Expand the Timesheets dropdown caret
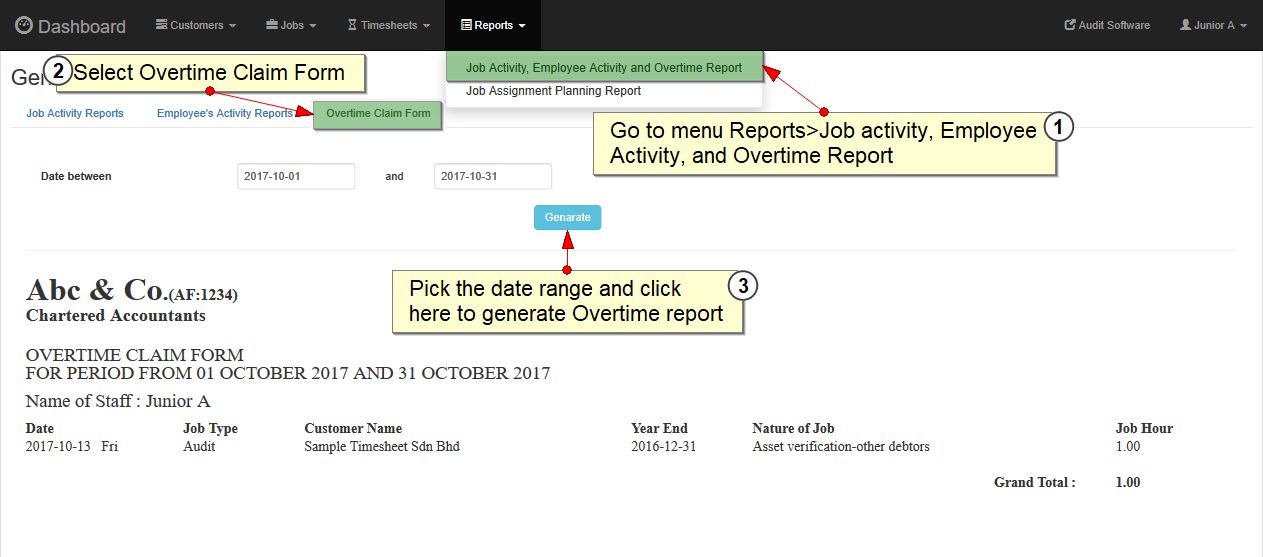 coord(427,26)
